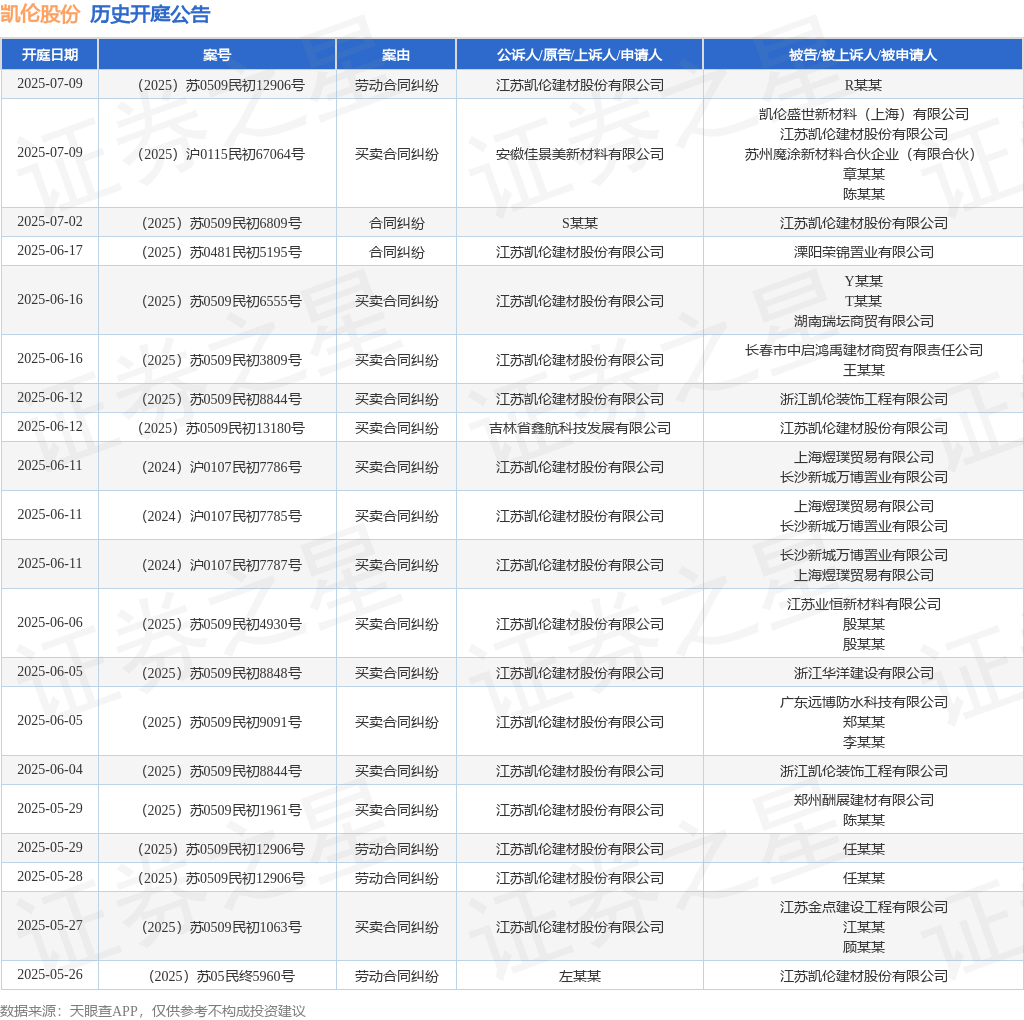Select case number (2025)苏0509民初8848号
The width and height of the screenshot is (1024, 1020).
tap(221, 673)
